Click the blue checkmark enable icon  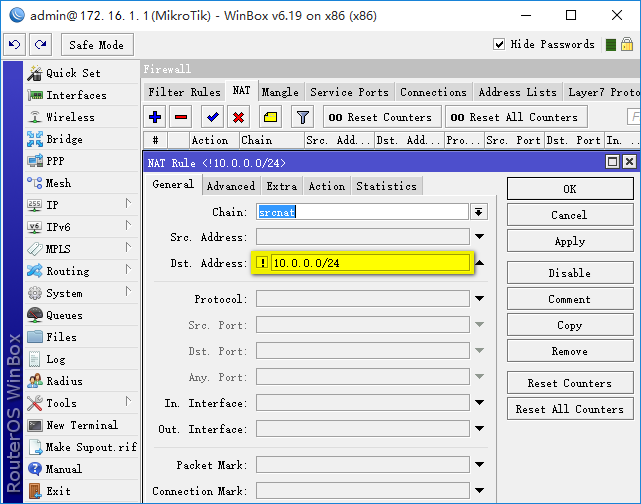click(x=213, y=117)
